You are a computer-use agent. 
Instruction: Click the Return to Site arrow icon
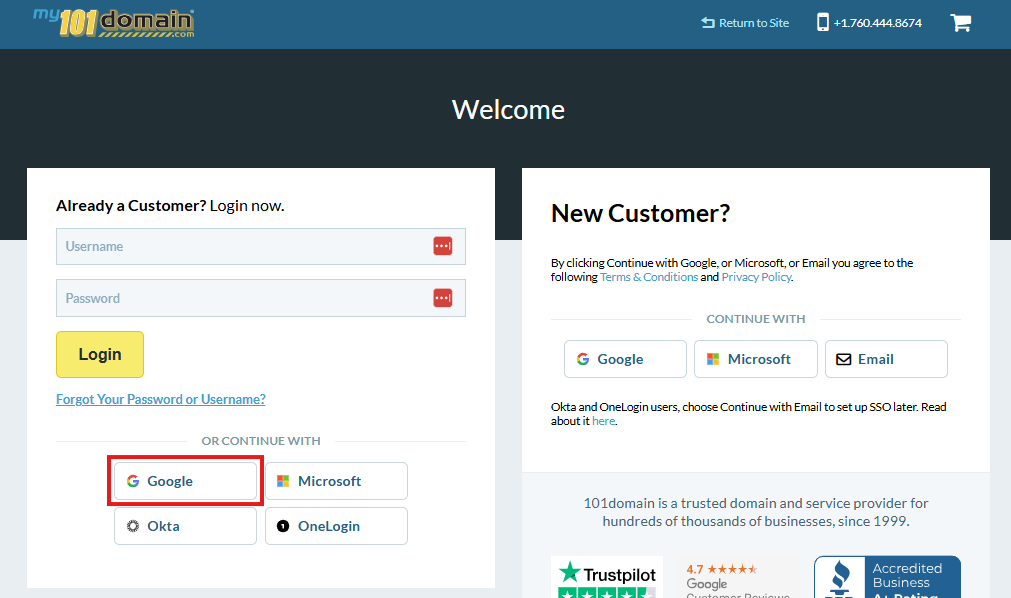click(x=707, y=22)
